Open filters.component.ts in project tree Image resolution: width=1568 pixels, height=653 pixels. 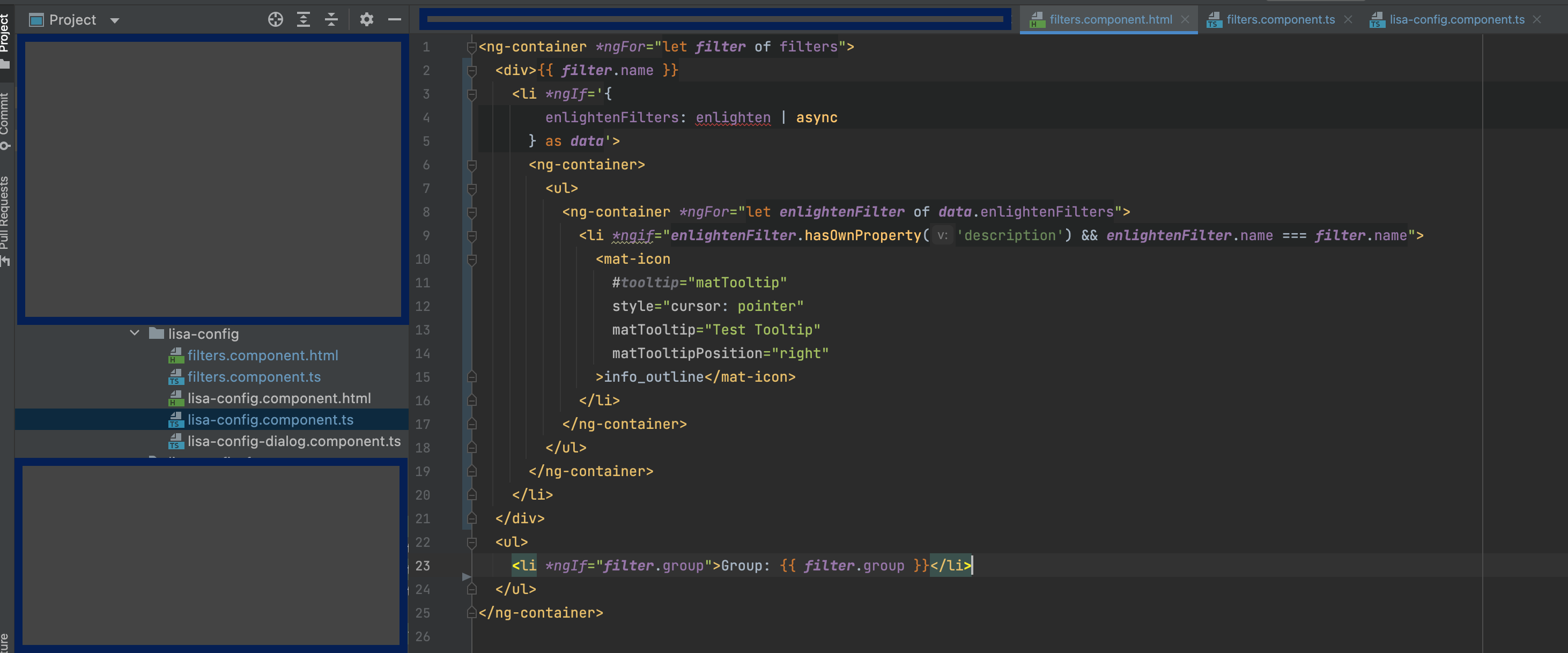(254, 377)
